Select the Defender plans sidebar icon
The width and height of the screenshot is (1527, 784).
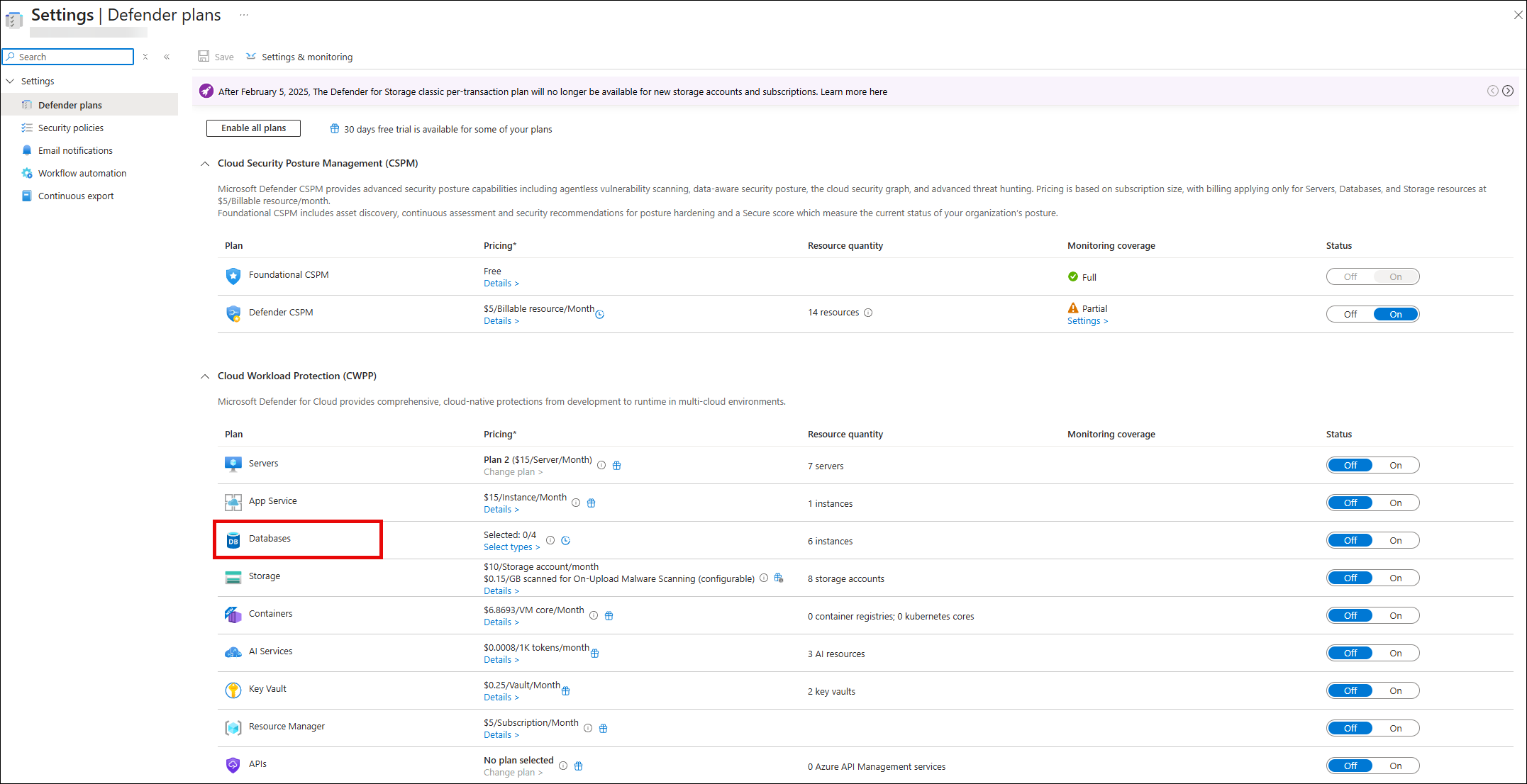[26, 104]
